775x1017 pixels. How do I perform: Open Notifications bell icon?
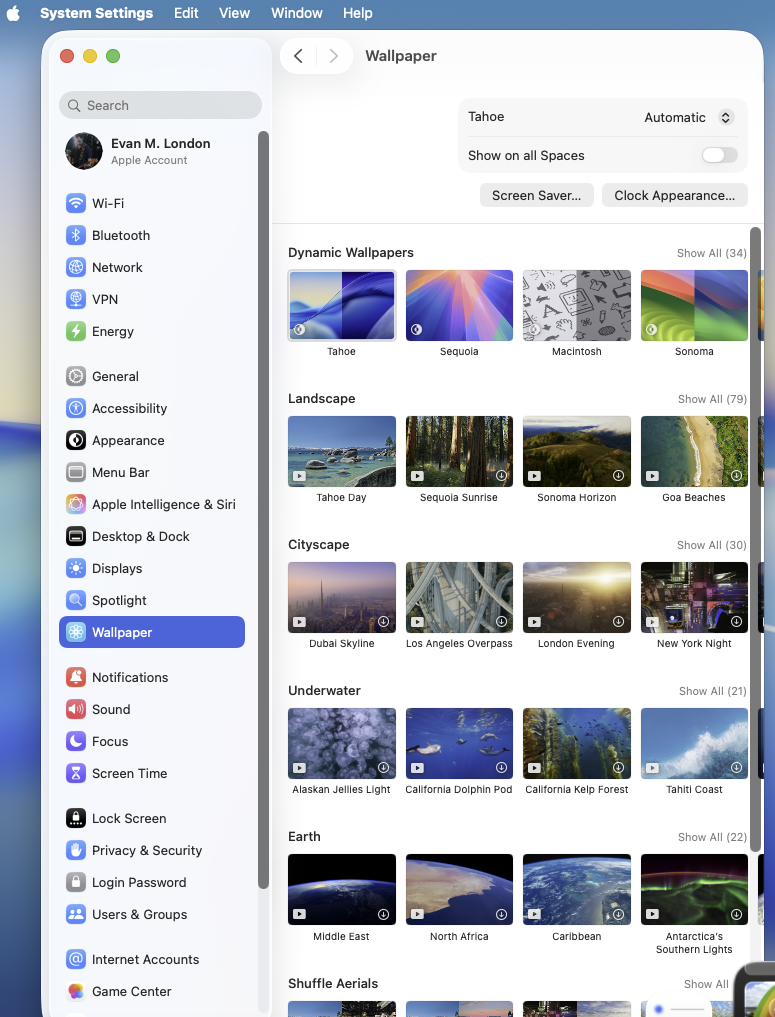(x=76, y=676)
